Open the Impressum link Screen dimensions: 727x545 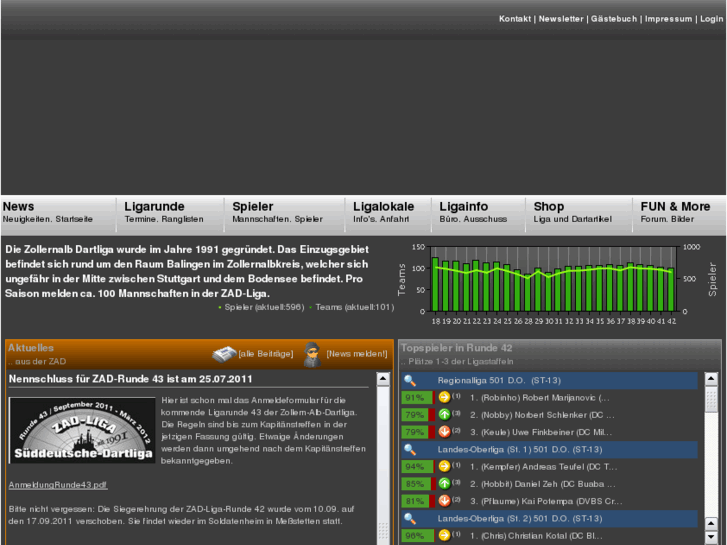click(x=668, y=19)
